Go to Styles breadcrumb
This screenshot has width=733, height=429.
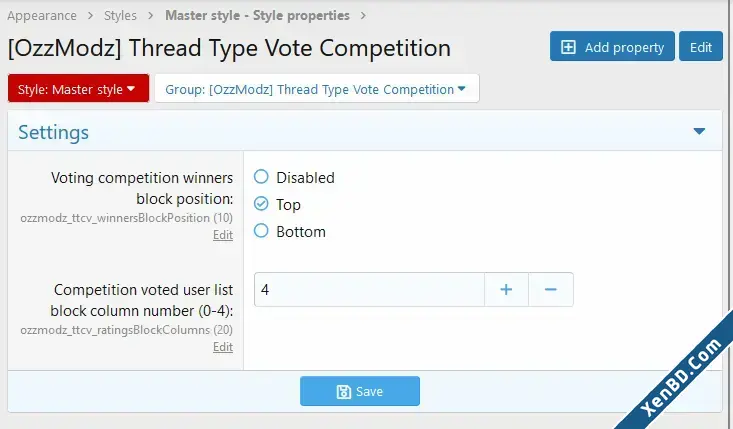[x=120, y=15]
